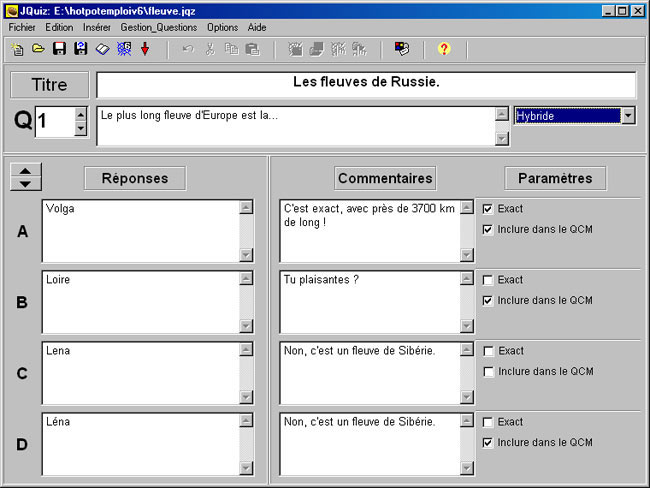Check Exact for answer B
This screenshot has width=650, height=488.
coord(488,280)
